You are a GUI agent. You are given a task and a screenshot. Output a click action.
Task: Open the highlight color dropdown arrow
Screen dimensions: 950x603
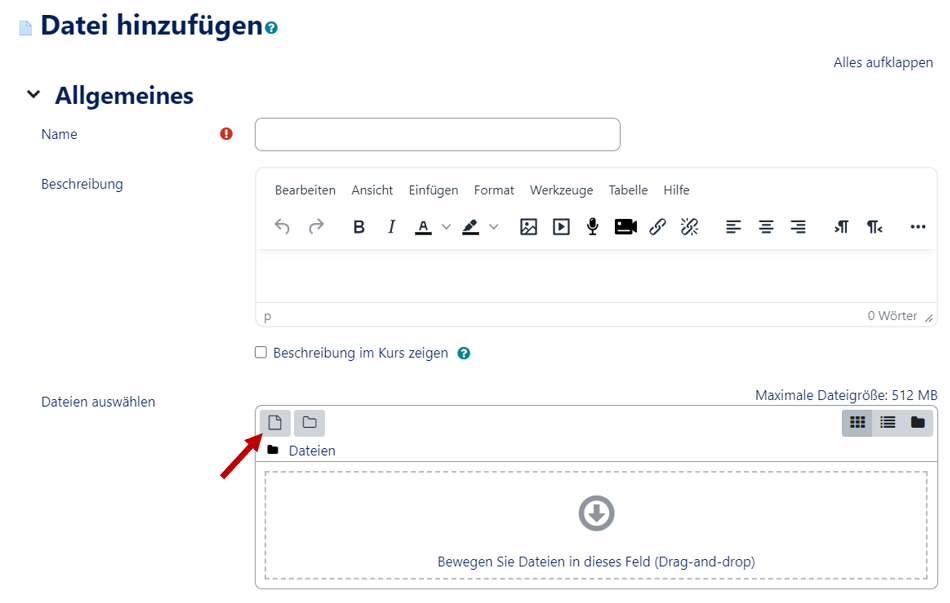[493, 227]
